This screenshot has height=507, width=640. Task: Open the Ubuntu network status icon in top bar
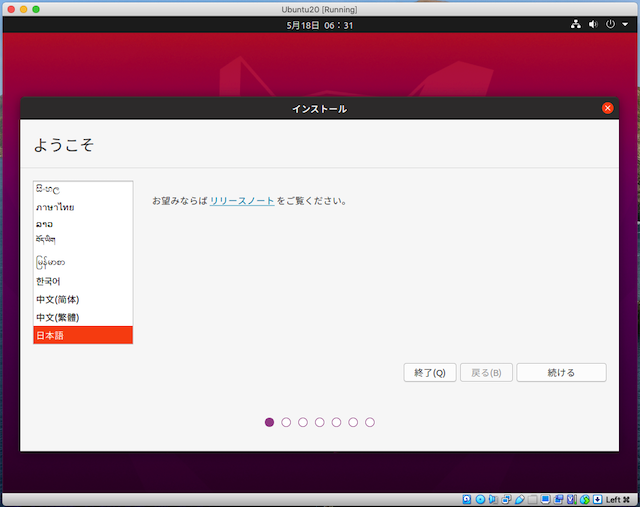tap(576, 24)
